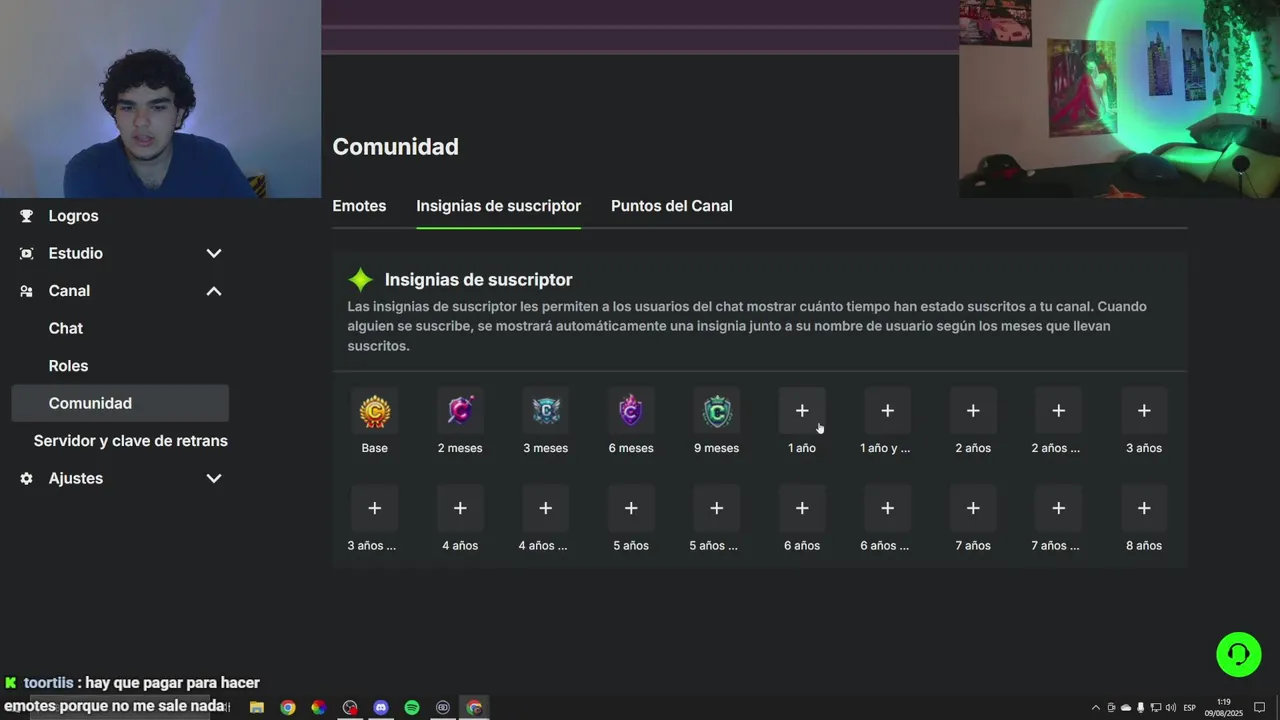Viewport: 1280px width, 720px height.
Task: Click the username 'toortiis' in chat overlay
Action: pyautogui.click(x=49, y=683)
